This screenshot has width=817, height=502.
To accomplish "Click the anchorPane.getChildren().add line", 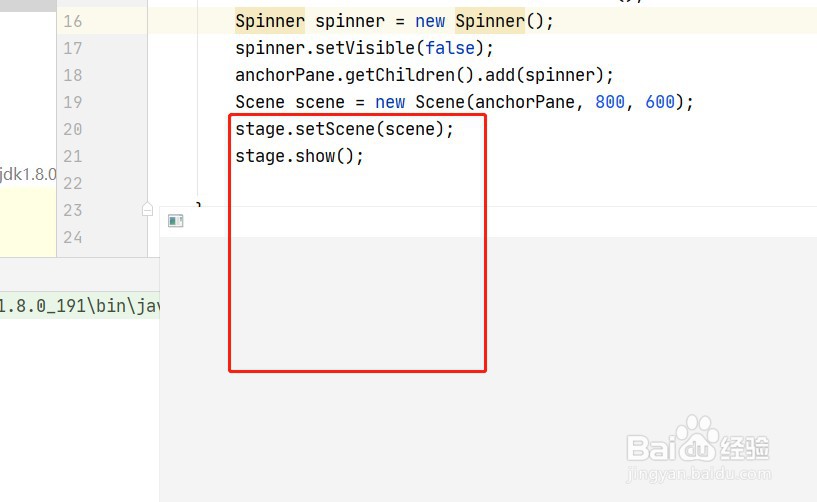I will (x=424, y=75).
